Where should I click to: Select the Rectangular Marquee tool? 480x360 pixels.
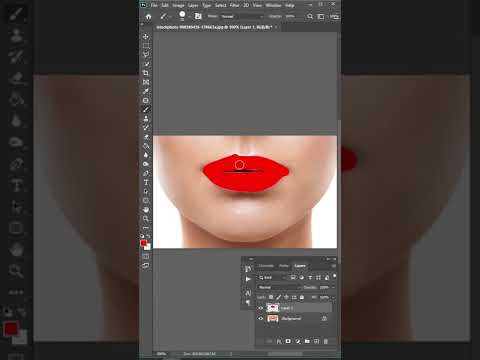click(146, 46)
